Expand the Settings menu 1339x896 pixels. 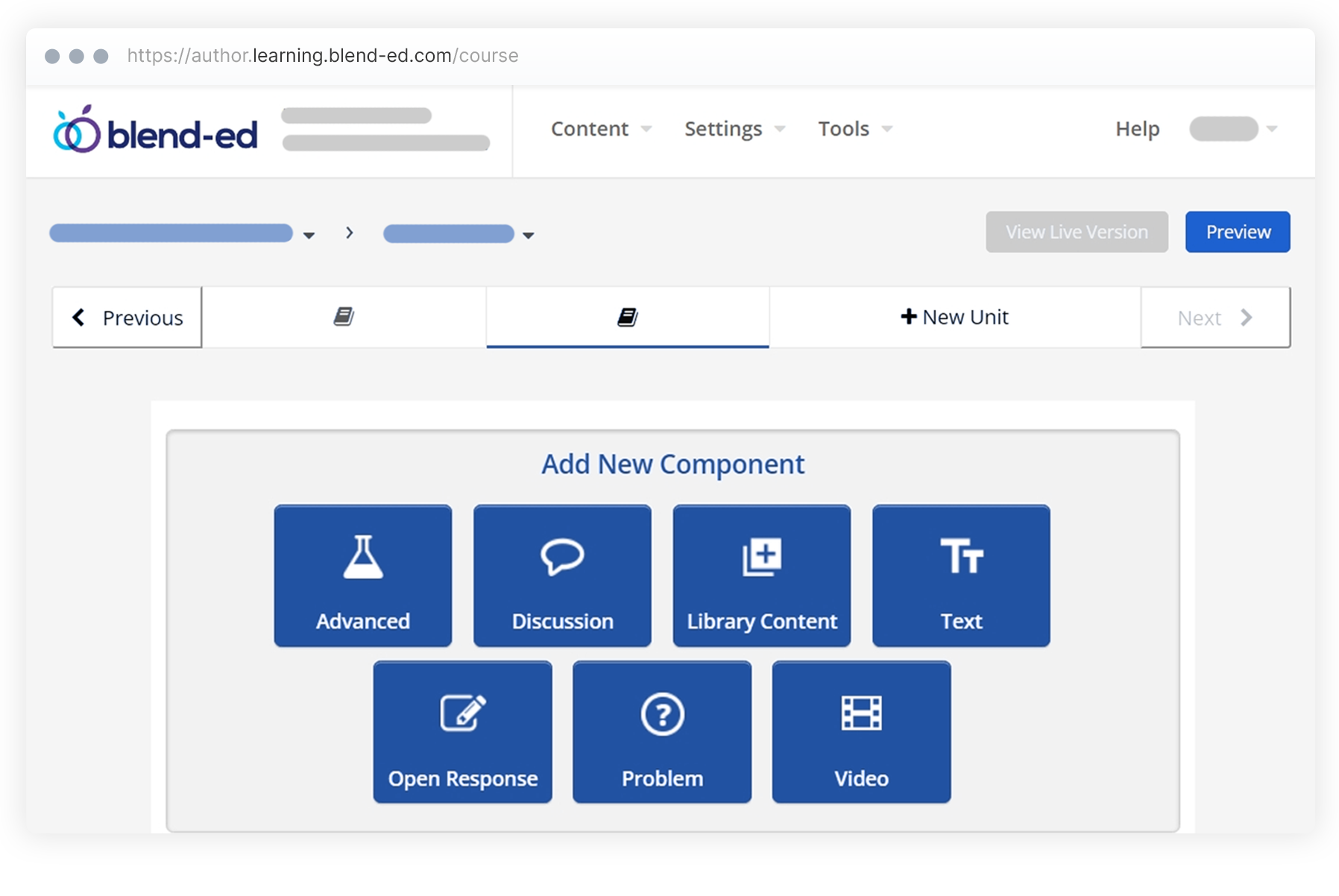pyautogui.click(x=734, y=129)
